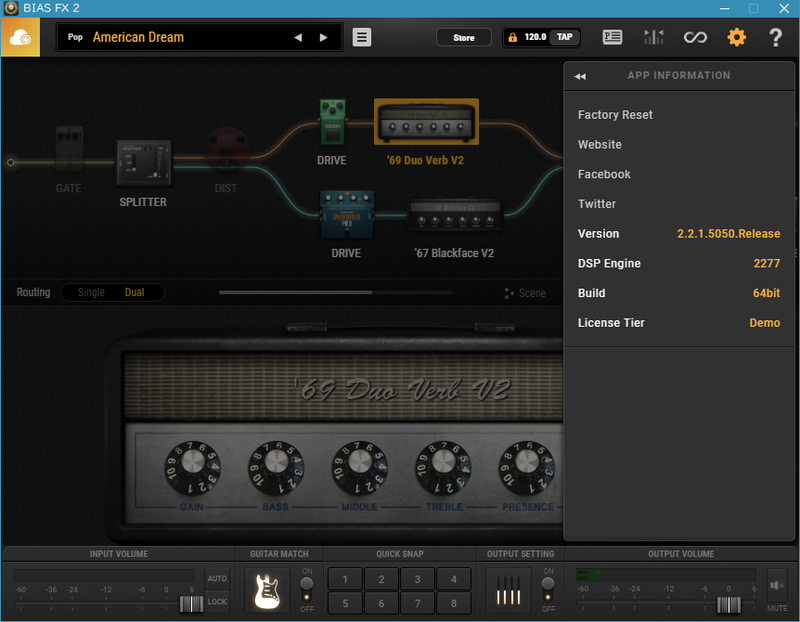Screen dimensions: 800x622
Task: Select Quick Snap 1
Action: pyautogui.click(x=345, y=579)
